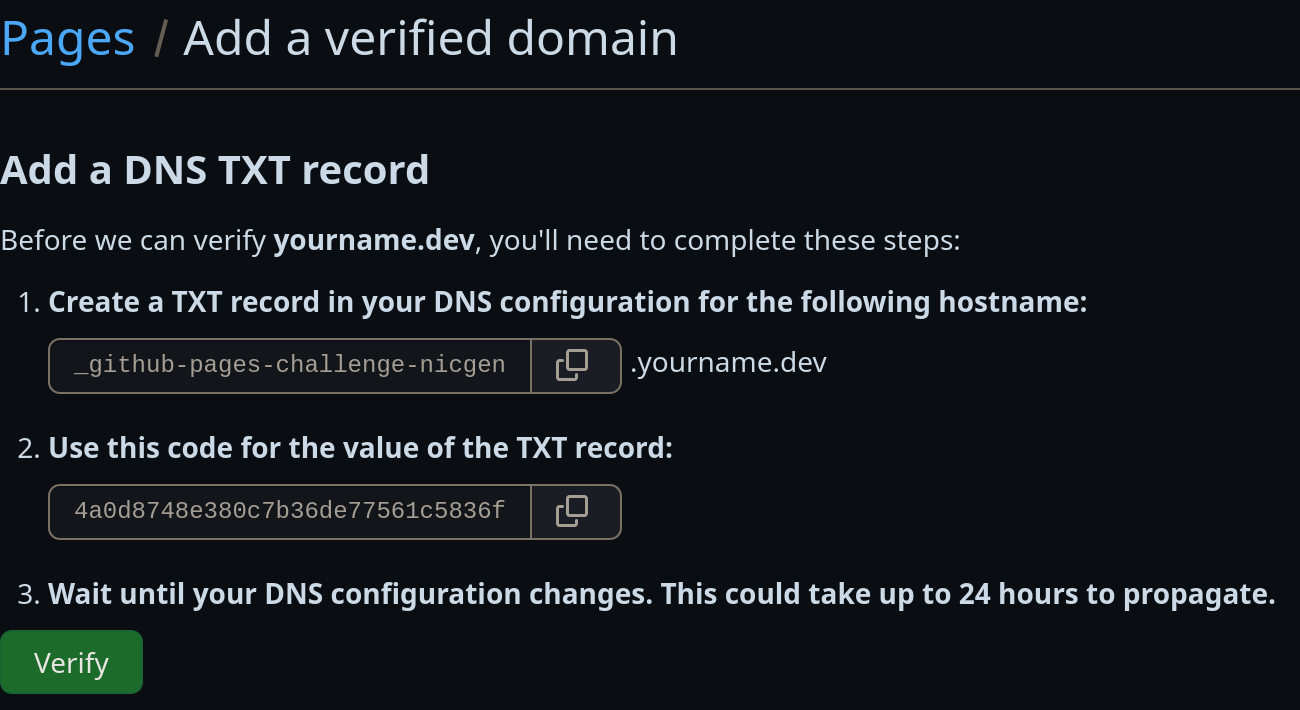Viewport: 1300px width, 710px height.
Task: Click the Add a DNS TXT record heading
Action: point(215,169)
